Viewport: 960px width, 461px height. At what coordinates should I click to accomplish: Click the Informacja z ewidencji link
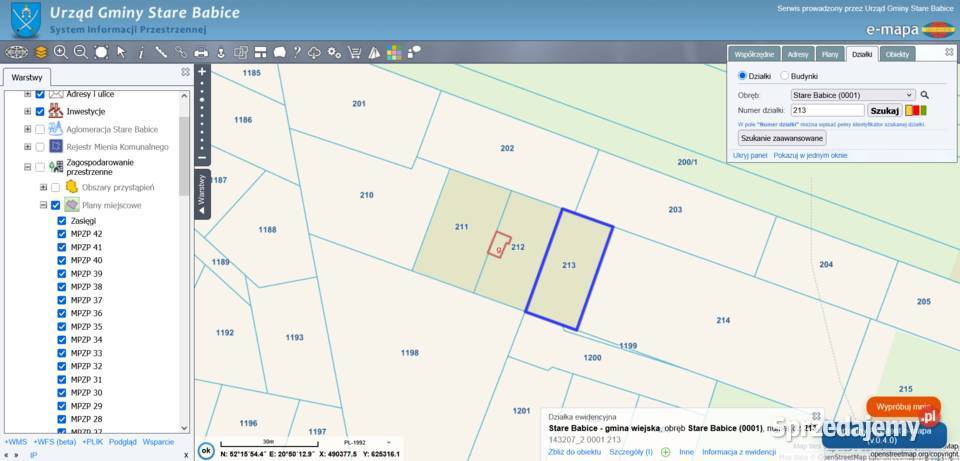pyautogui.click(x=739, y=452)
